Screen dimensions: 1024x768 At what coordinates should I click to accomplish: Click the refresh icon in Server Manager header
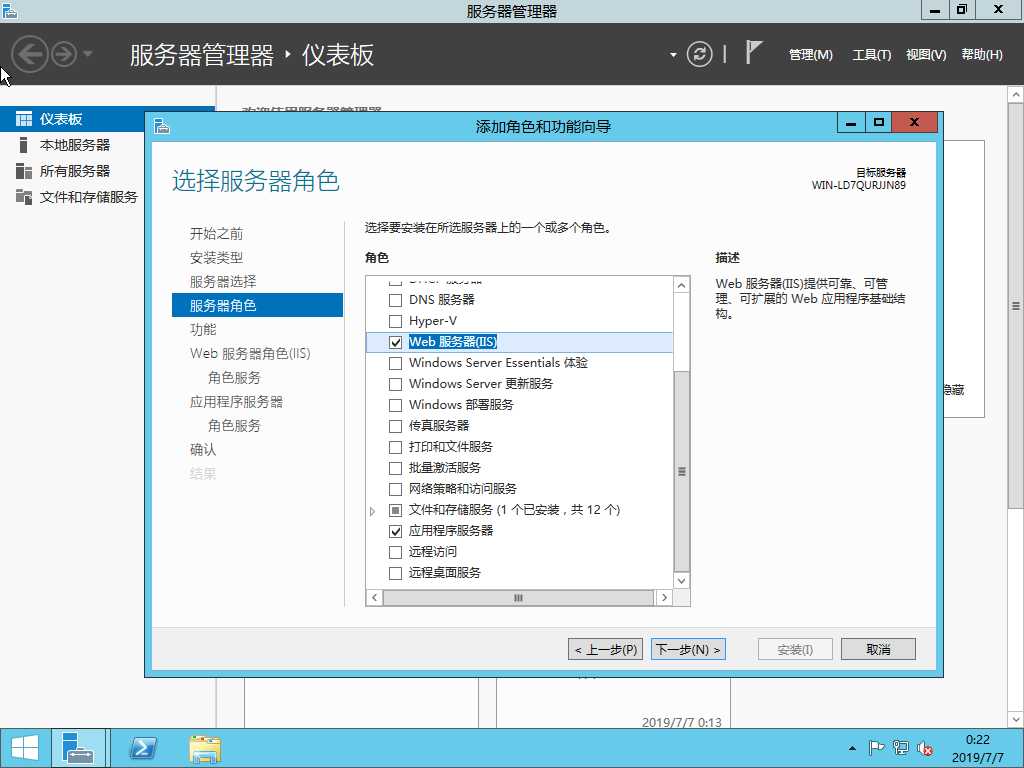699,54
